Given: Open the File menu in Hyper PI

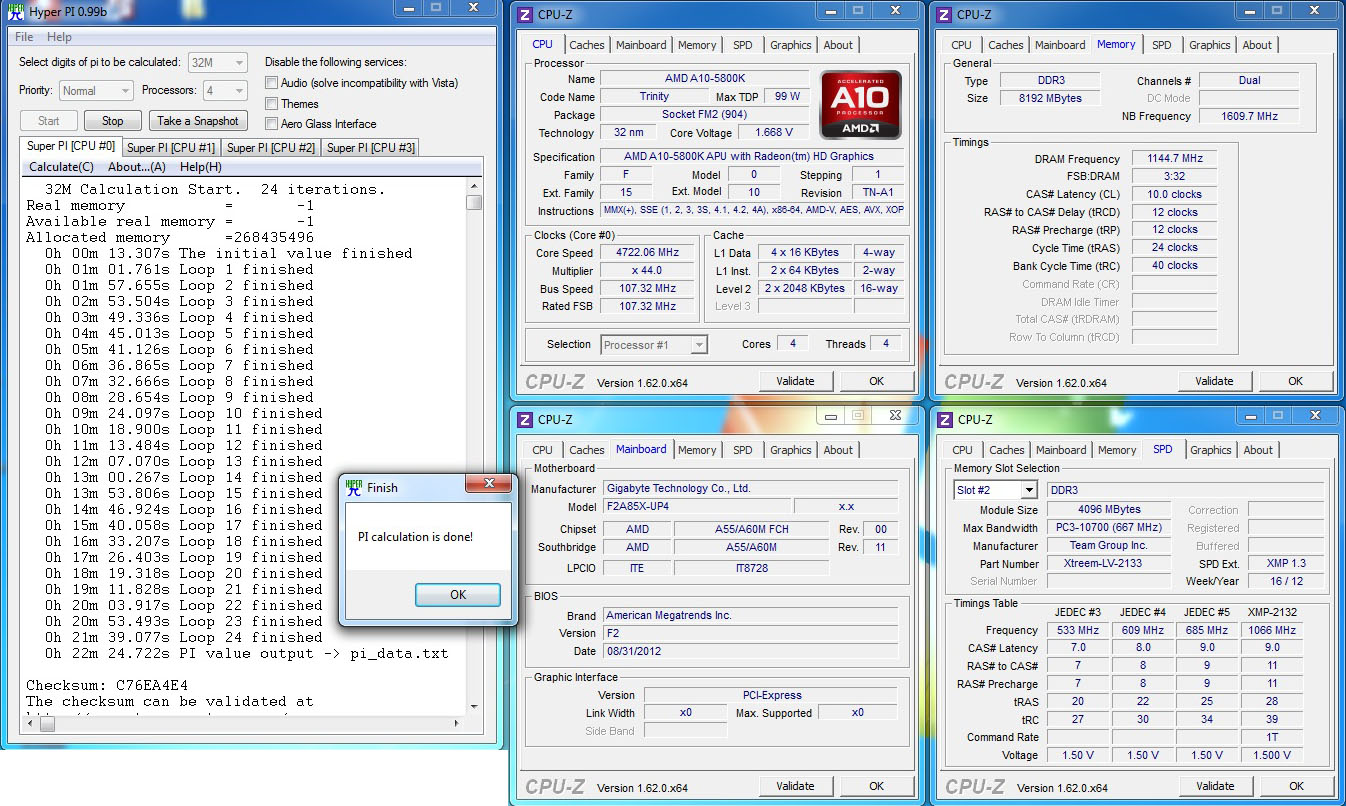Looking at the screenshot, I should click(x=24, y=37).
